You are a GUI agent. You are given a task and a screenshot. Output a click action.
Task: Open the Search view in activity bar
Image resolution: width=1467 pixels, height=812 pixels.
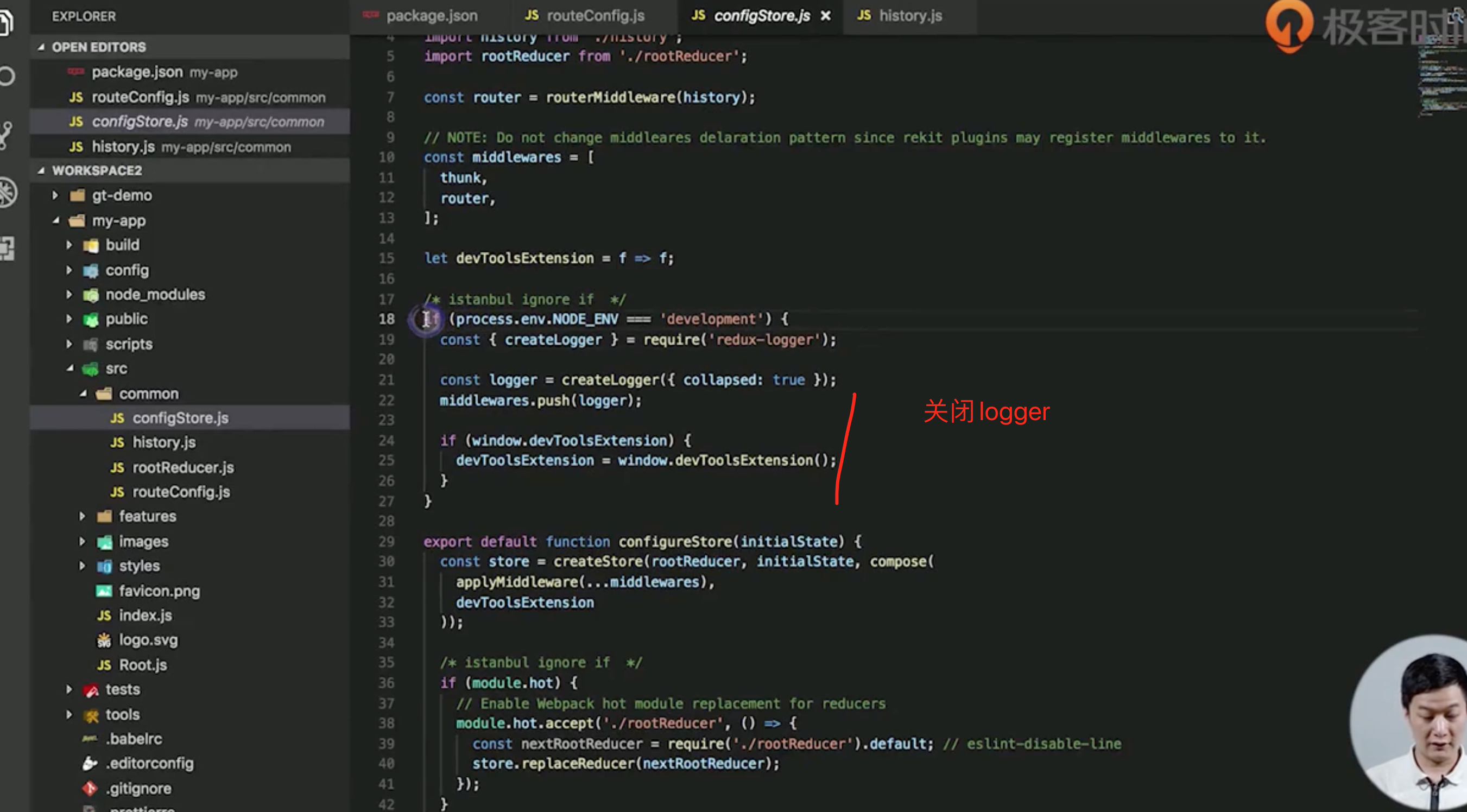(7, 77)
